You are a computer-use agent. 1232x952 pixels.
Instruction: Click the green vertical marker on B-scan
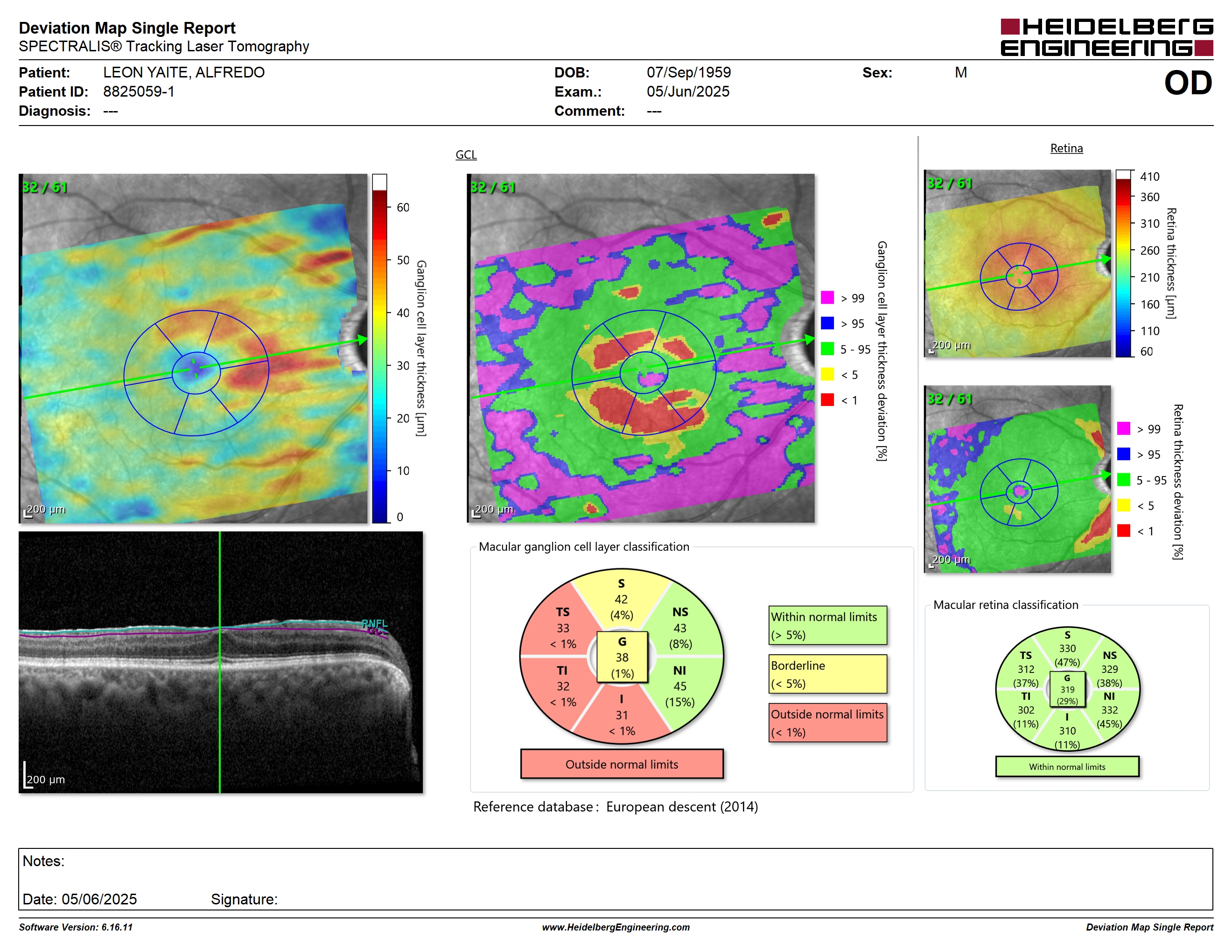[219, 662]
